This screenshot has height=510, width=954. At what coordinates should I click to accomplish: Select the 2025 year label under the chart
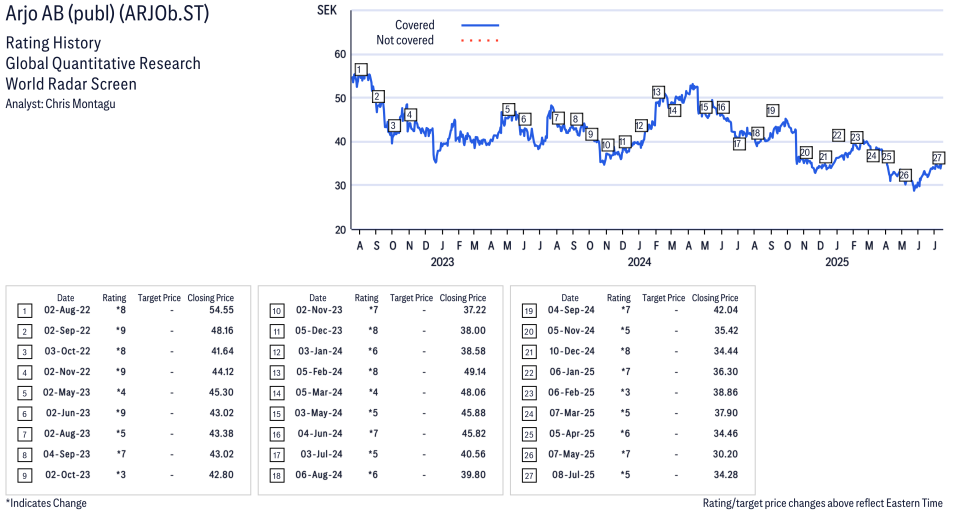coord(837,262)
